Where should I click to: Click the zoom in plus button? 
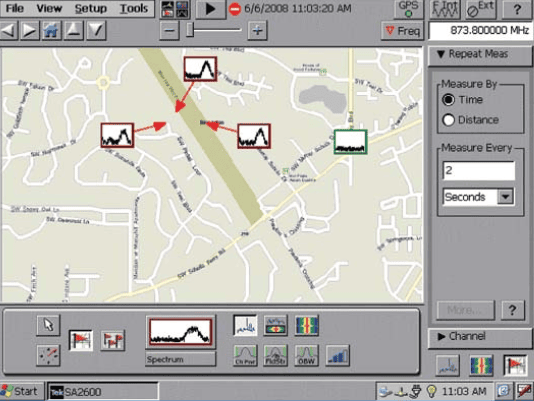(257, 31)
